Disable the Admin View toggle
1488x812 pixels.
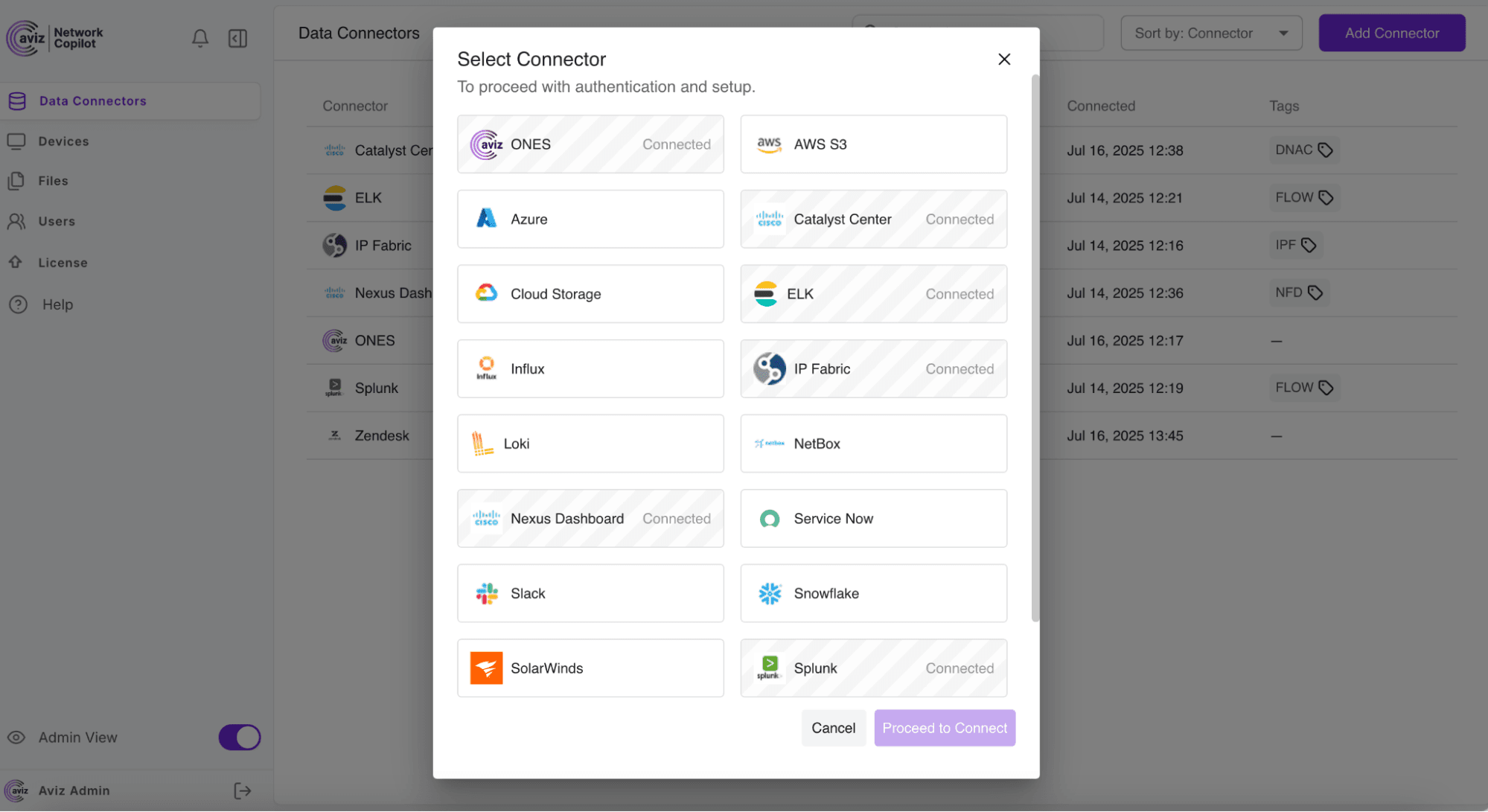click(239, 737)
